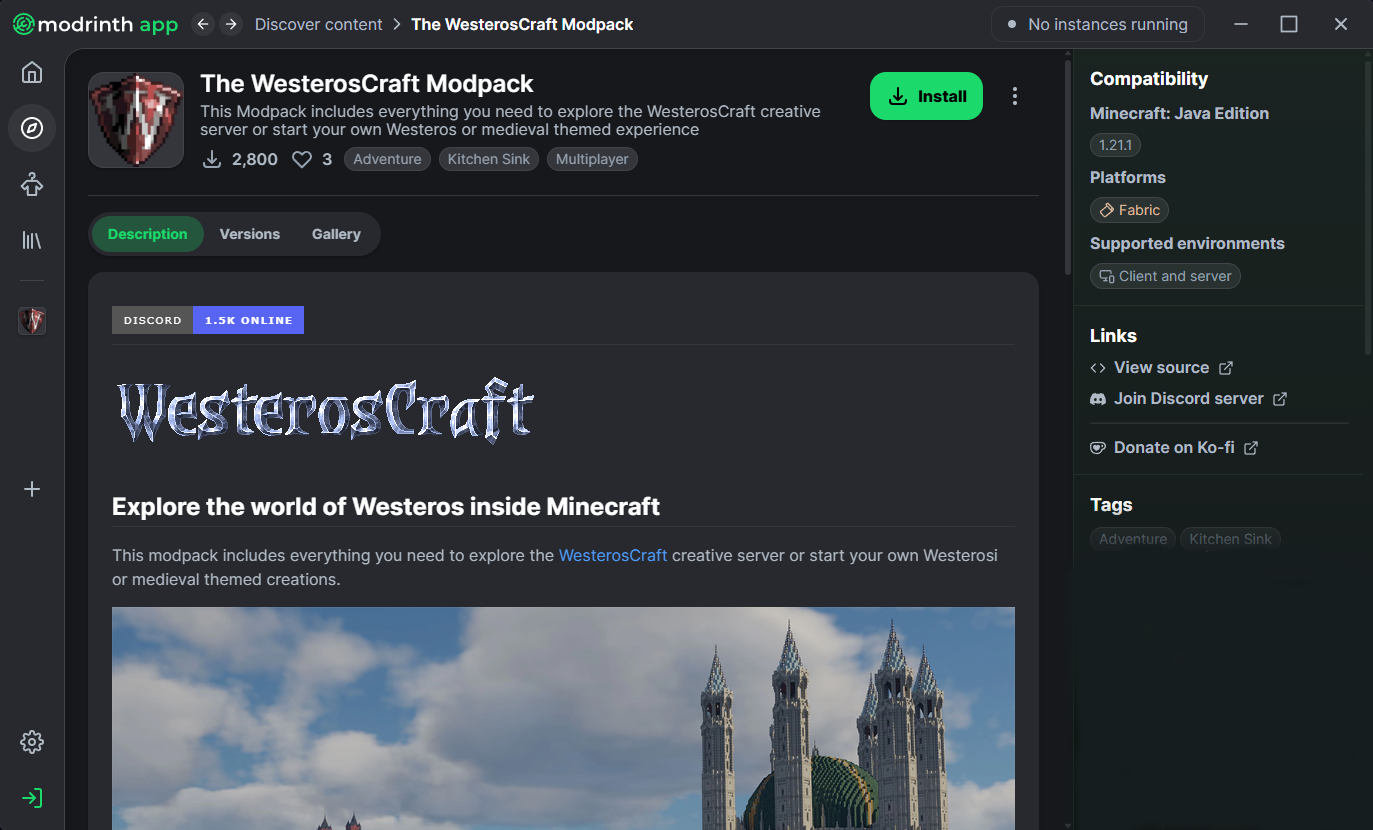Image resolution: width=1373 pixels, height=830 pixels.
Task: Click the Discord 1.5K online badge
Action: pyautogui.click(x=208, y=320)
